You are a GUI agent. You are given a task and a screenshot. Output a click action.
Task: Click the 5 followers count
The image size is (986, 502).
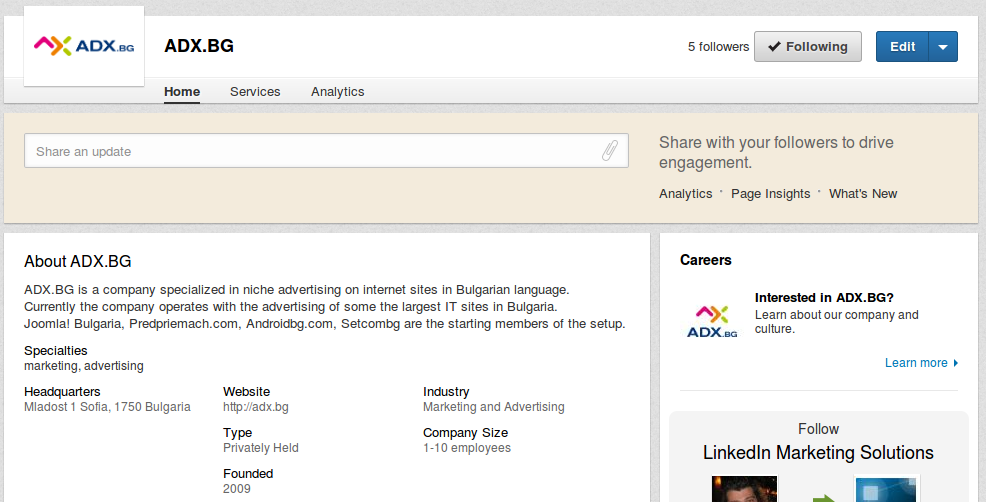click(x=718, y=47)
